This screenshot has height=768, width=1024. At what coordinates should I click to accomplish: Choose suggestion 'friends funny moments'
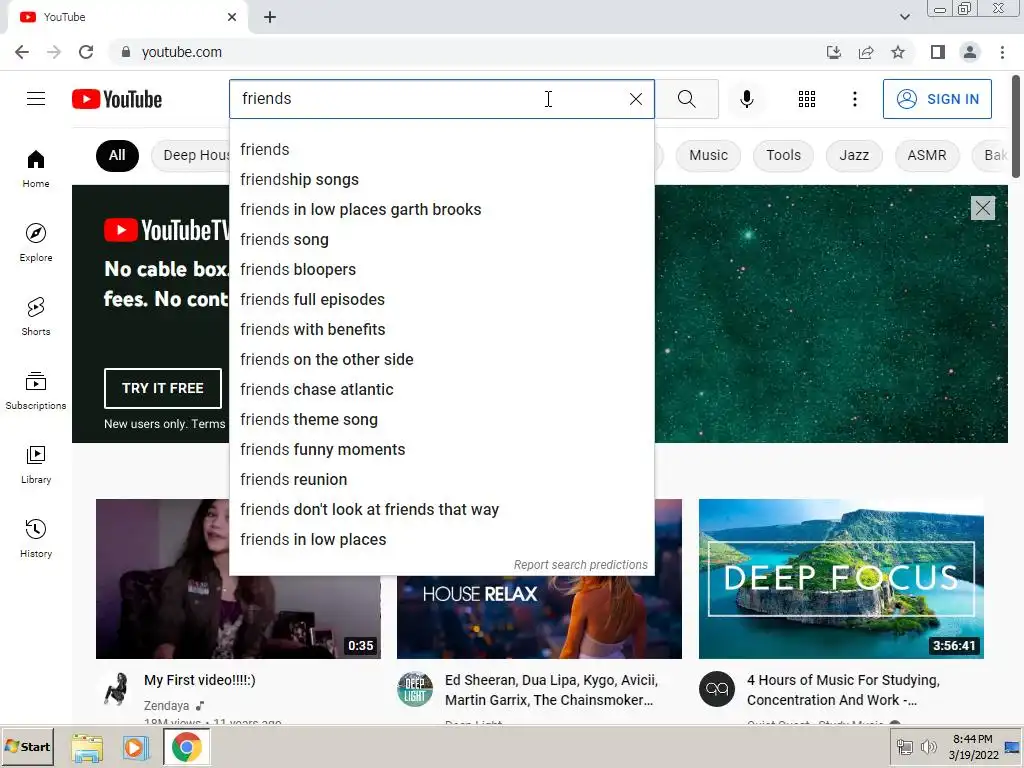441,450
